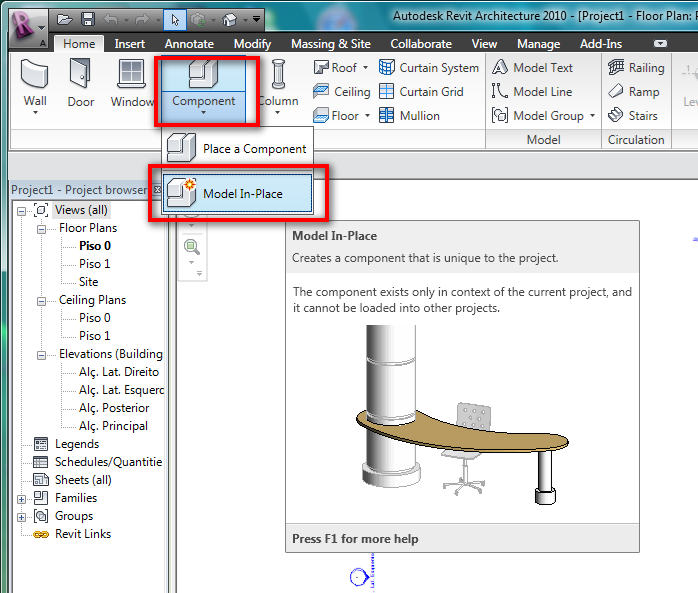Choose Model In-Place menu item

pos(237,194)
